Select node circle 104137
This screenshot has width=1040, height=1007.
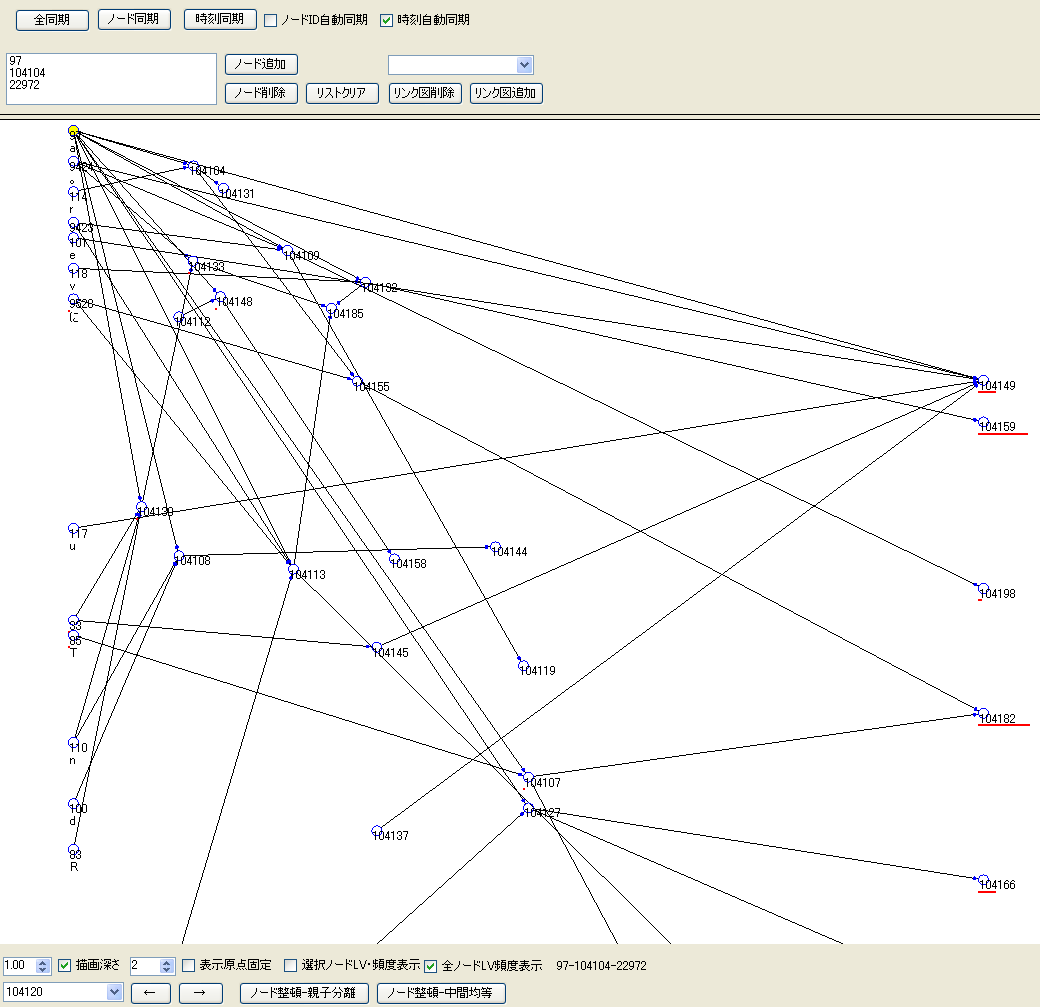coord(377,830)
